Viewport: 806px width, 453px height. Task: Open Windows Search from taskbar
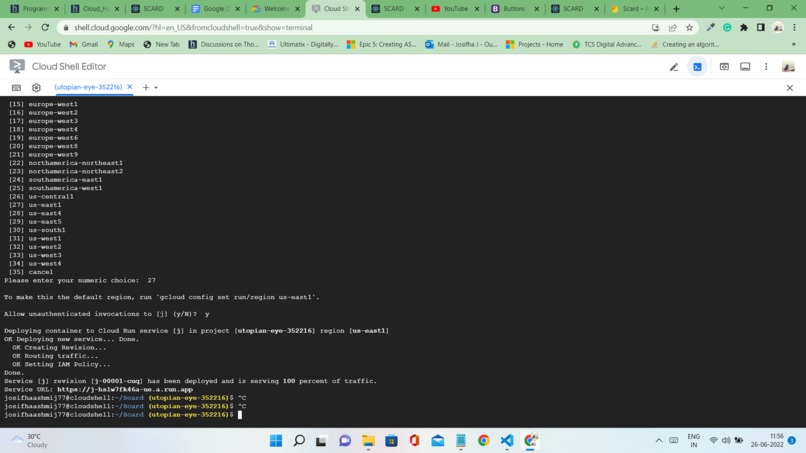299,441
